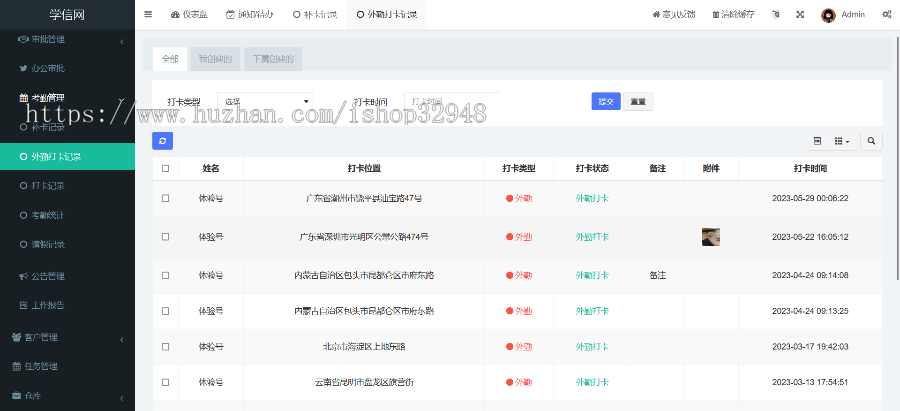The height and width of the screenshot is (411, 900).
Task: Click the 打卡时间 column header
Action: point(810,169)
